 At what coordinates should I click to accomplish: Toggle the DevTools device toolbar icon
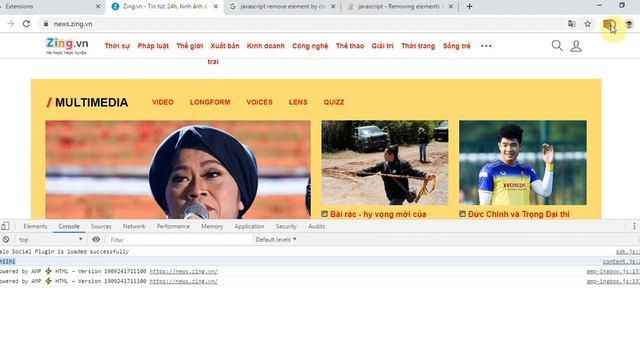click(x=5, y=226)
